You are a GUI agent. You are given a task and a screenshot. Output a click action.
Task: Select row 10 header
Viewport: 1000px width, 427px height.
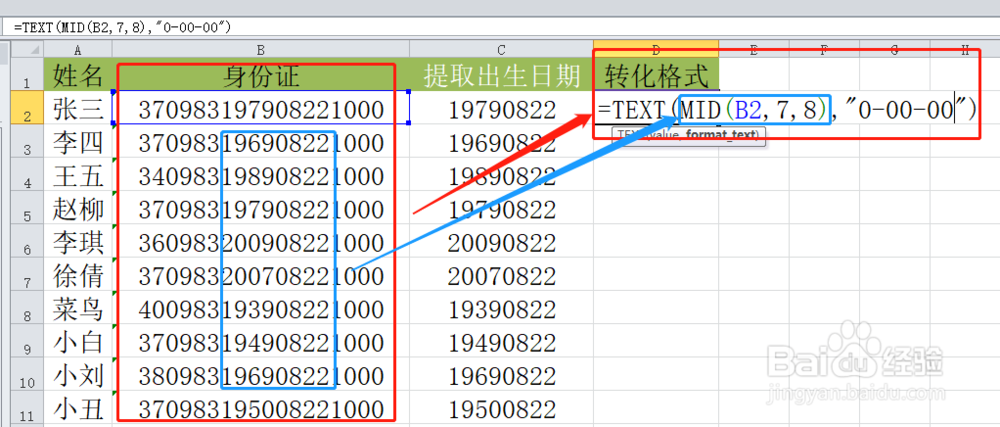click(27, 374)
